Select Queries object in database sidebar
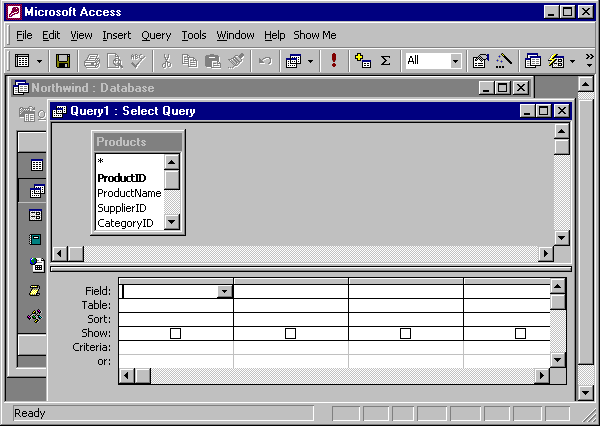The image size is (600, 426). pyautogui.click(x=37, y=191)
